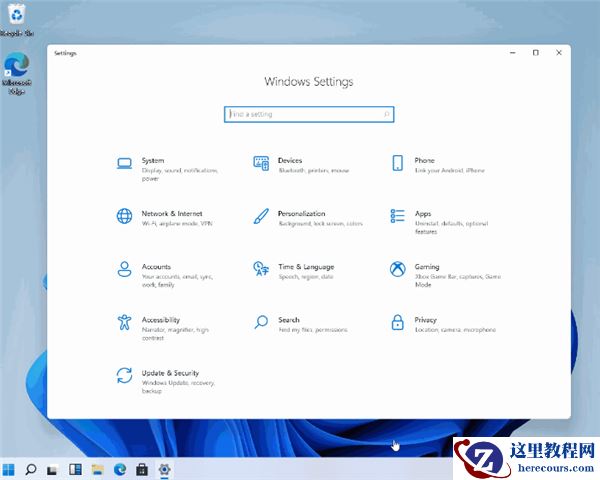This screenshot has height=480, width=600.
Task: Go to the Devices heading link
Action: click(x=290, y=160)
